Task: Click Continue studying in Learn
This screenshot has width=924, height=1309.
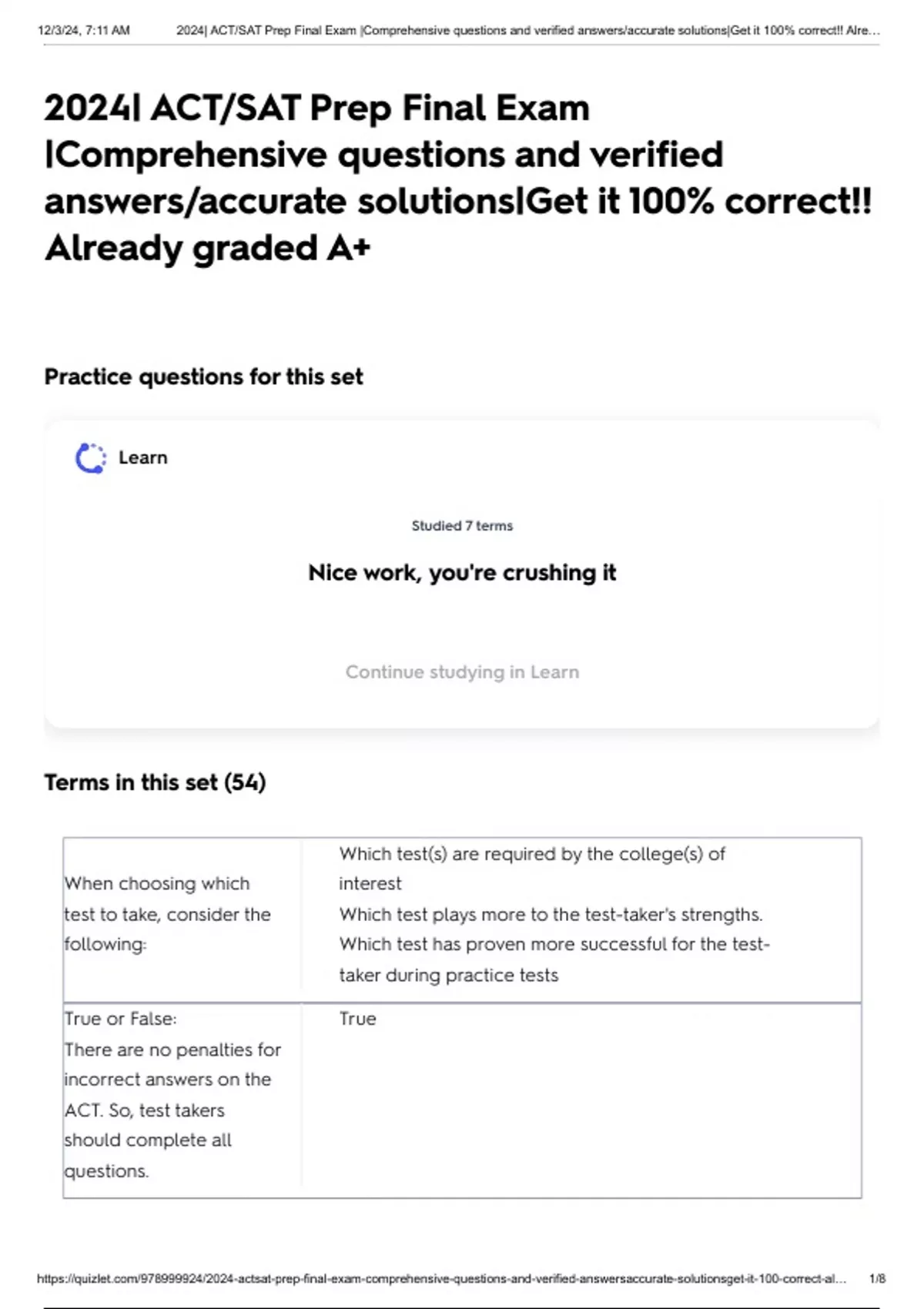Action: tap(462, 672)
